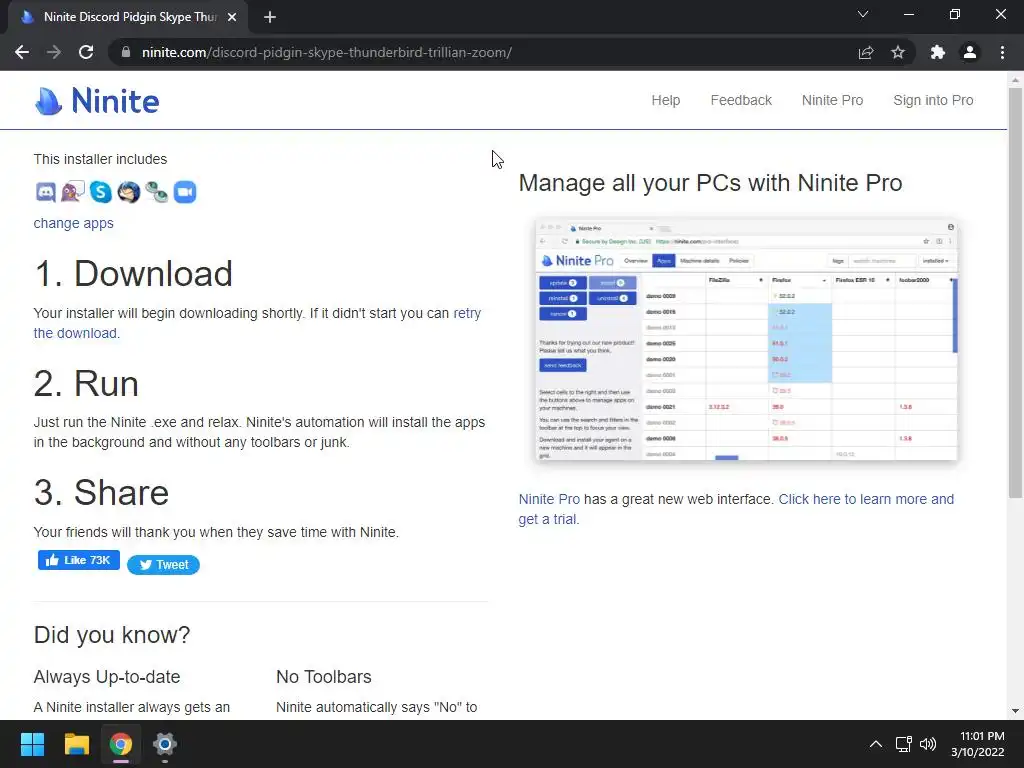Click the Tweet button
This screenshot has width=1024, height=768.
tap(163, 565)
